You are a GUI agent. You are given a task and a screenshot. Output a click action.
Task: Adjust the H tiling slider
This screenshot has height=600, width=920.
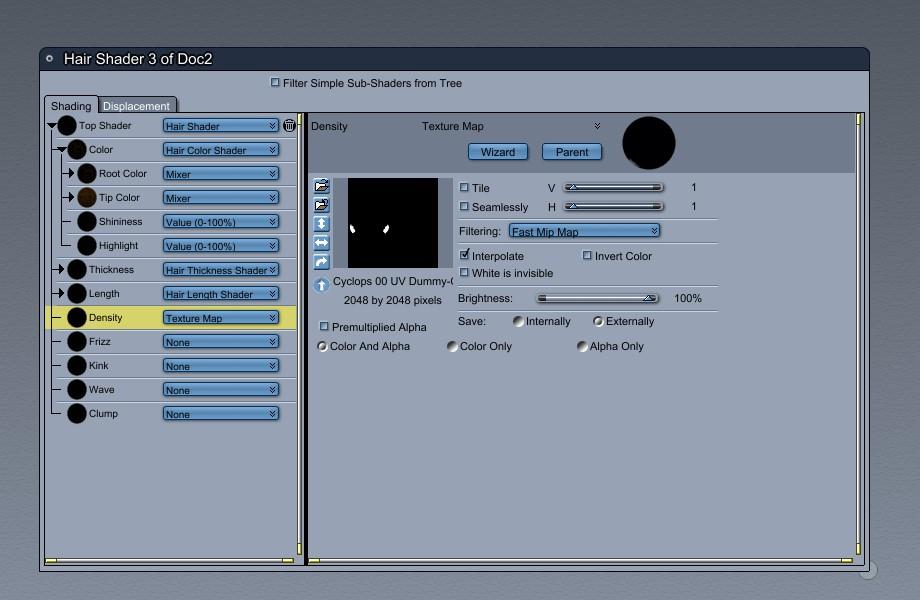(x=613, y=206)
